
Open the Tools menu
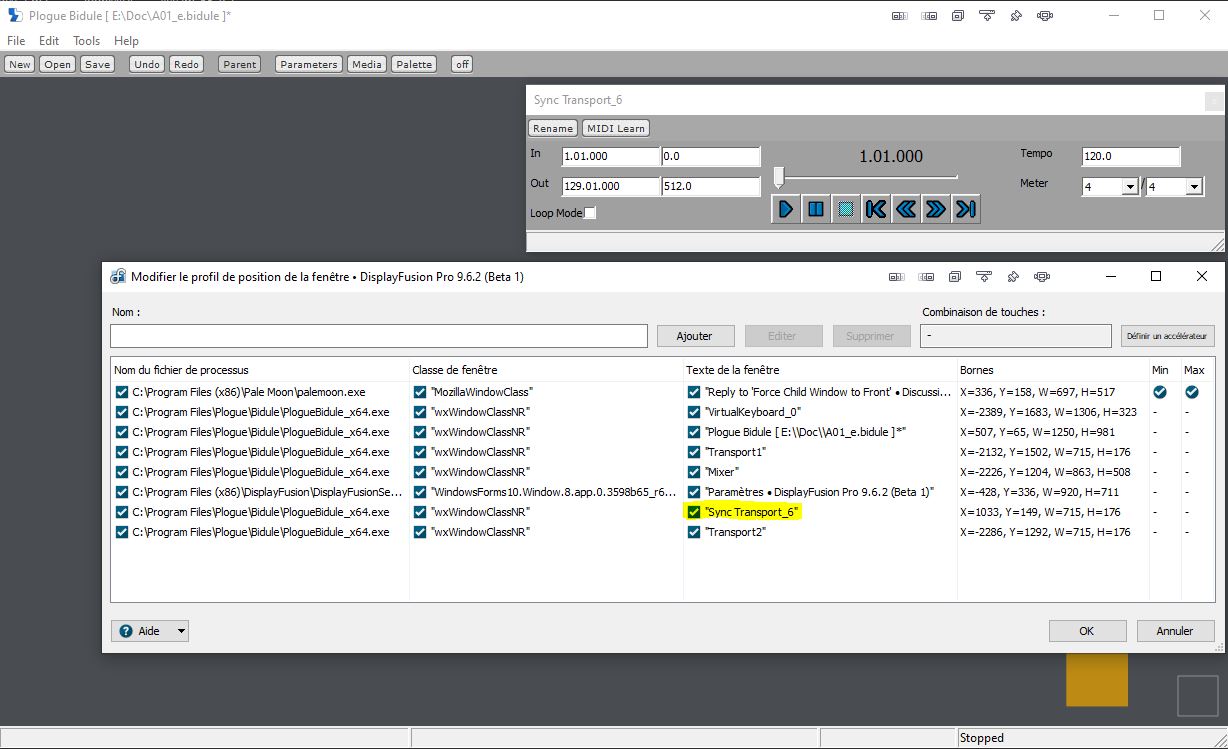tap(87, 41)
